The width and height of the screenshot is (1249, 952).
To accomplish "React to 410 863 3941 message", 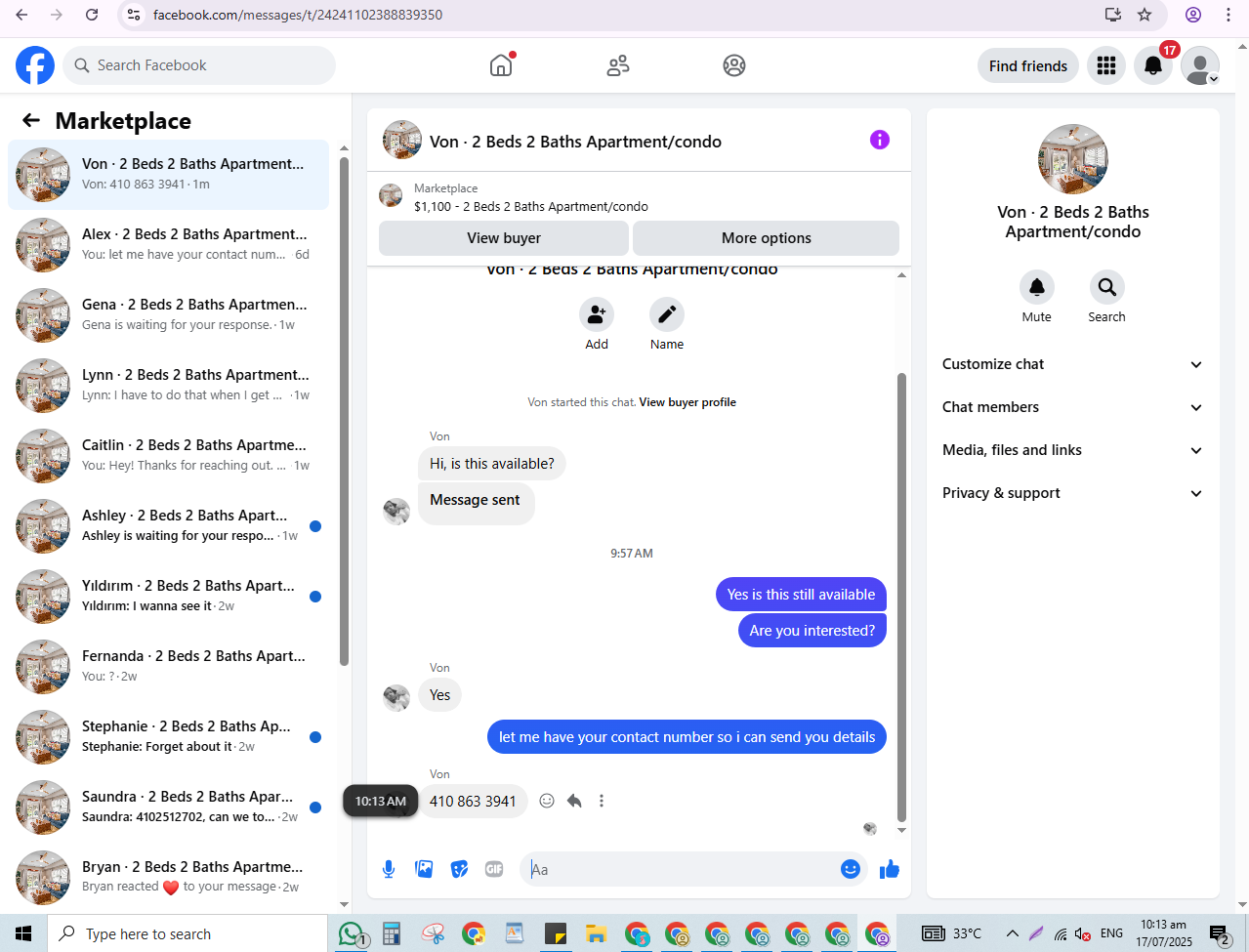I will click(x=547, y=801).
